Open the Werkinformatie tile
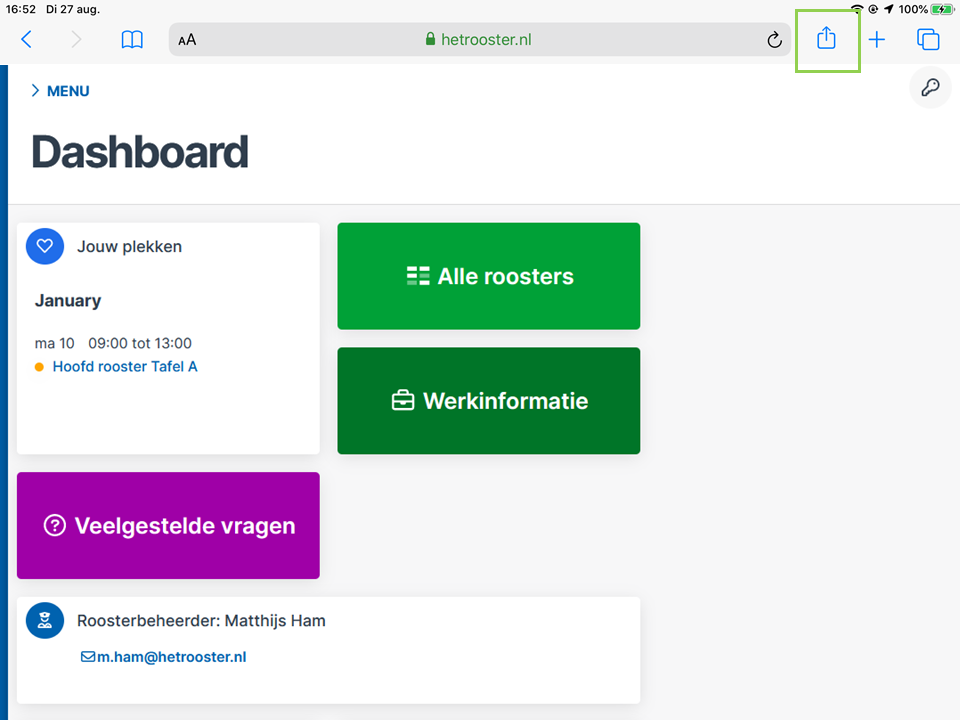The height and width of the screenshot is (720, 960). click(x=489, y=401)
